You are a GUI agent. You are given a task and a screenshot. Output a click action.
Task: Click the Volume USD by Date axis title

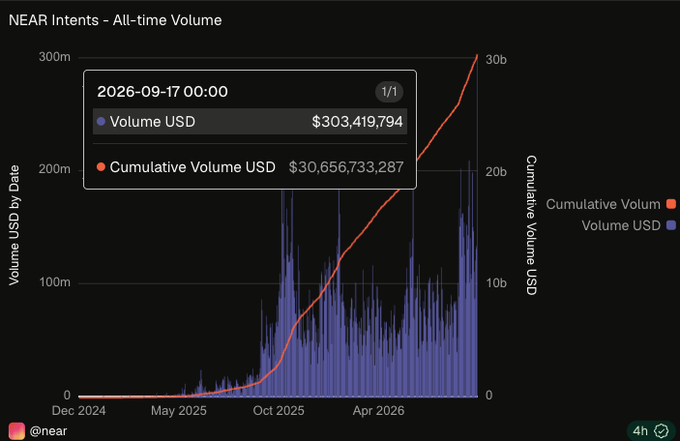(14, 225)
